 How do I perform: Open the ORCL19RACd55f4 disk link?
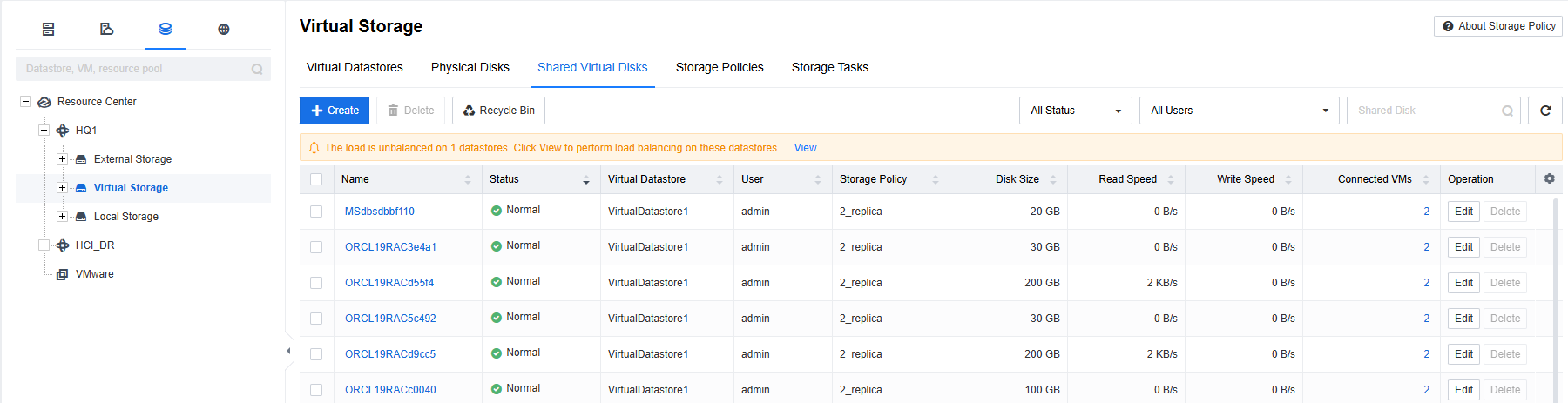(x=389, y=283)
